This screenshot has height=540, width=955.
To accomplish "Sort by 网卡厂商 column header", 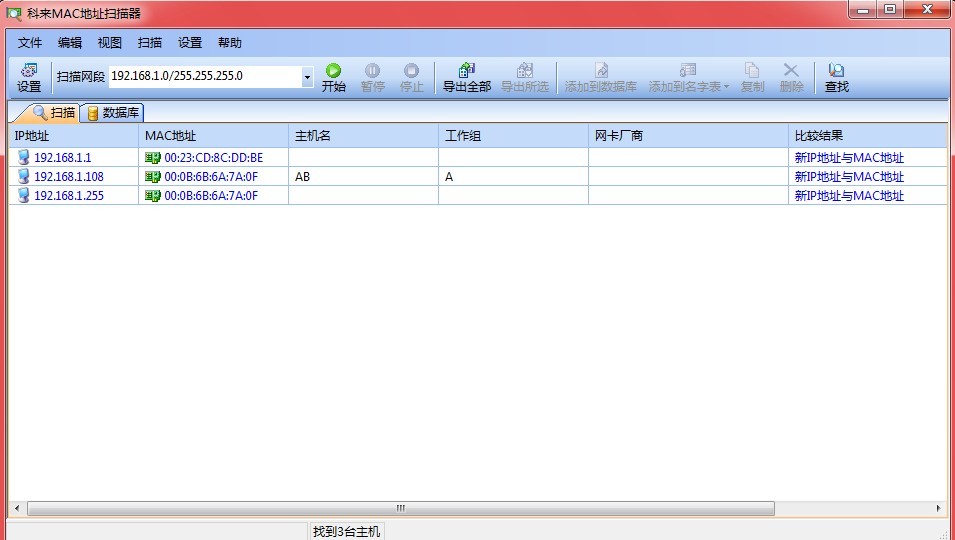I will [688, 135].
